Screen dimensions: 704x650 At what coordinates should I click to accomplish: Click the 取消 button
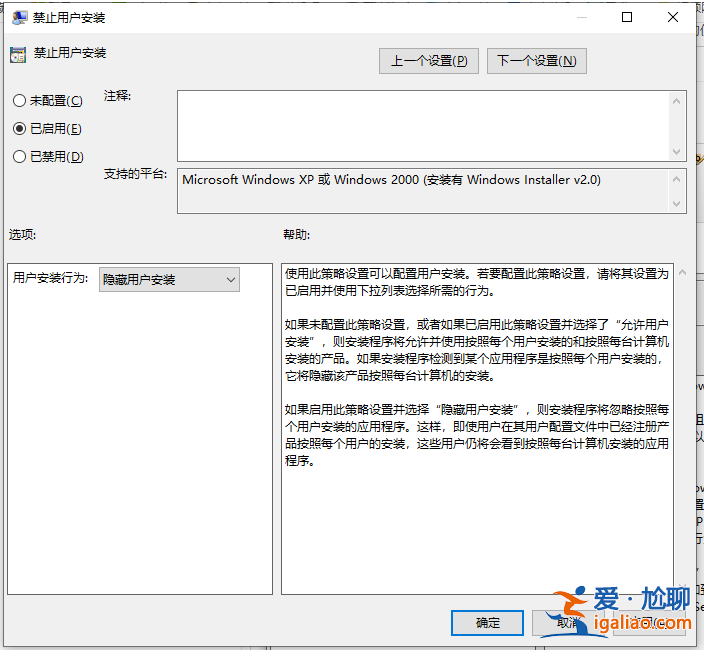coord(568,623)
